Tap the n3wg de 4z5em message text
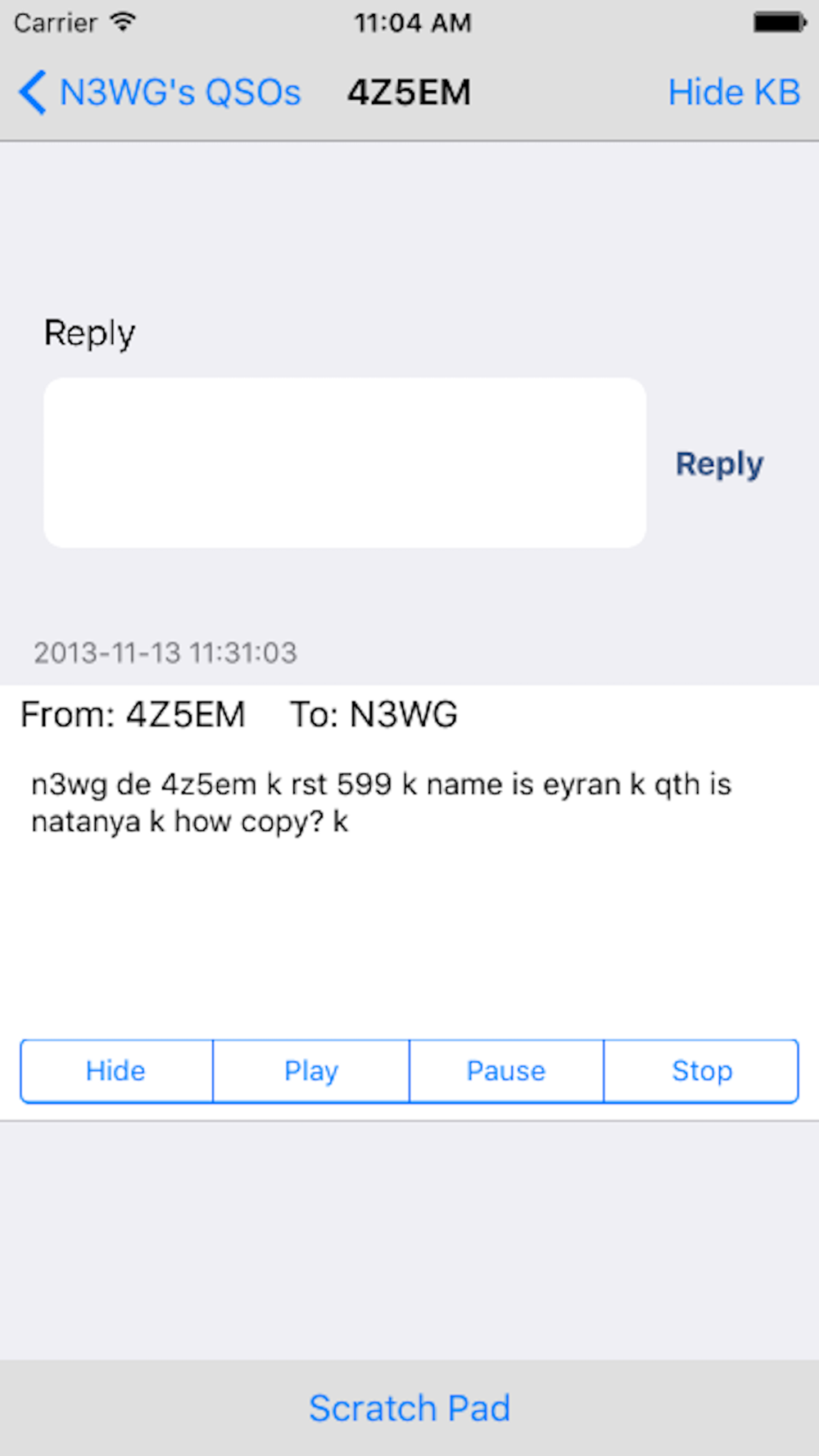 point(381,803)
